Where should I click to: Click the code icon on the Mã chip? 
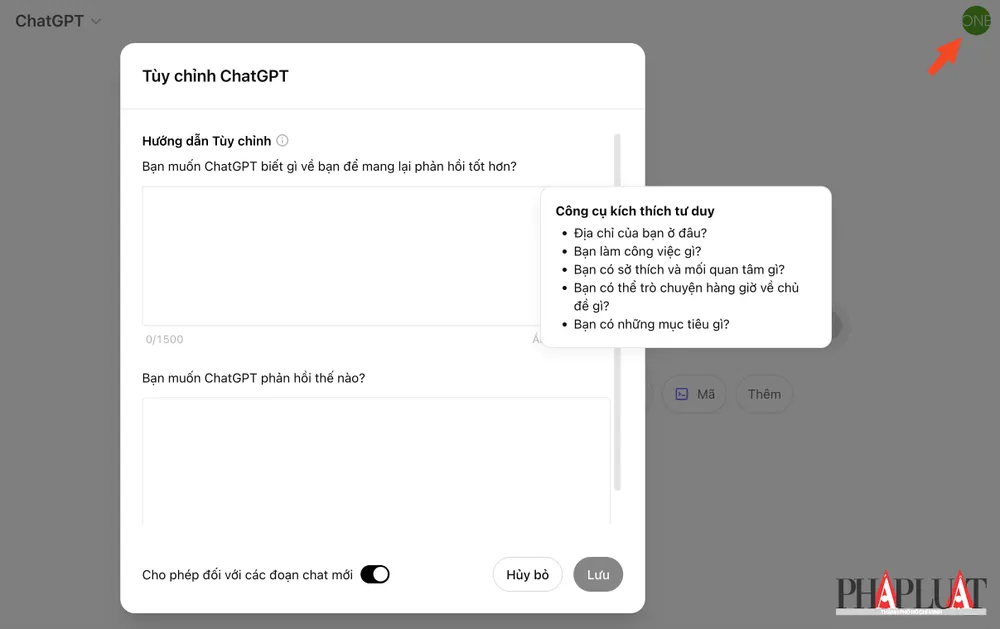[x=681, y=394]
